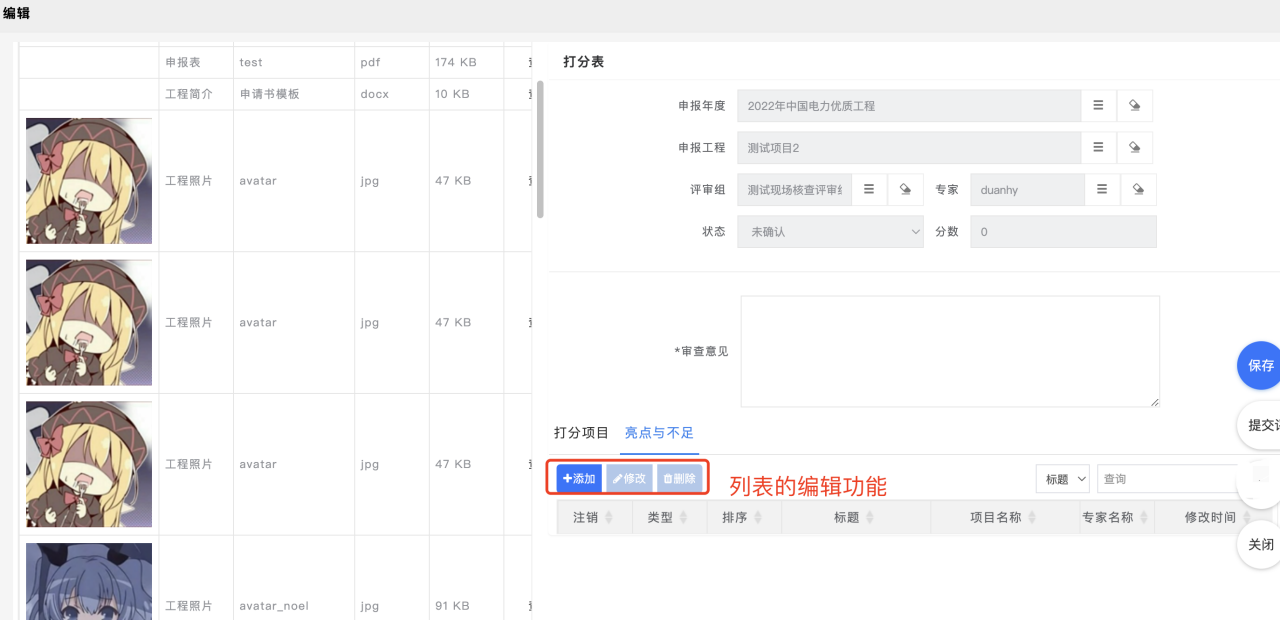Screen dimensions: 1280x620
Task: Open the 标题 search-field selector
Action: [1062, 479]
